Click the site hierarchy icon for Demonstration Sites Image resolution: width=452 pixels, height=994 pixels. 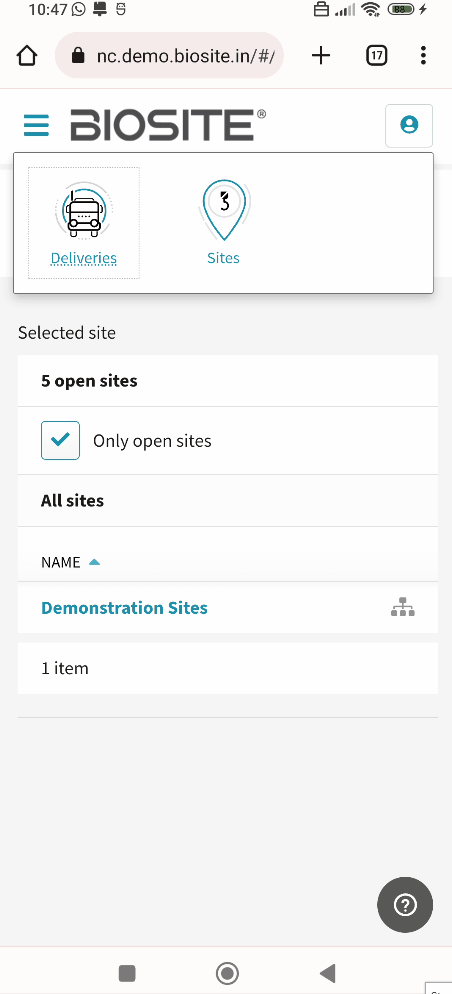point(403,607)
